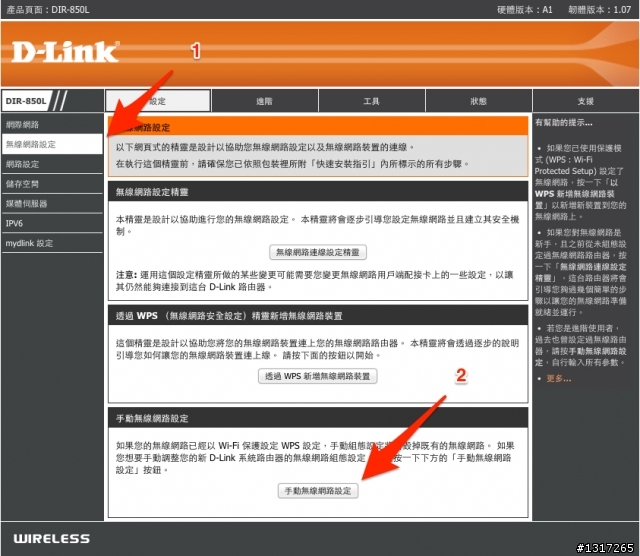Click the 硬體版本：A1 text
640x556 pixels.
(x=524, y=10)
